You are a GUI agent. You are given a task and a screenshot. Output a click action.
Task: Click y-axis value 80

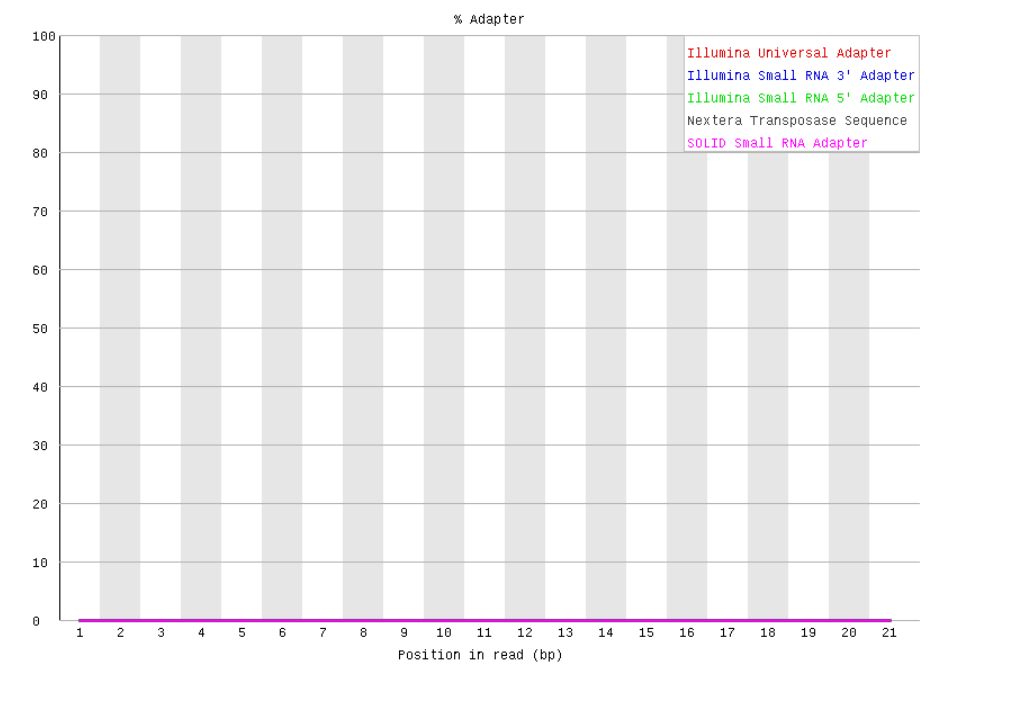click(40, 154)
